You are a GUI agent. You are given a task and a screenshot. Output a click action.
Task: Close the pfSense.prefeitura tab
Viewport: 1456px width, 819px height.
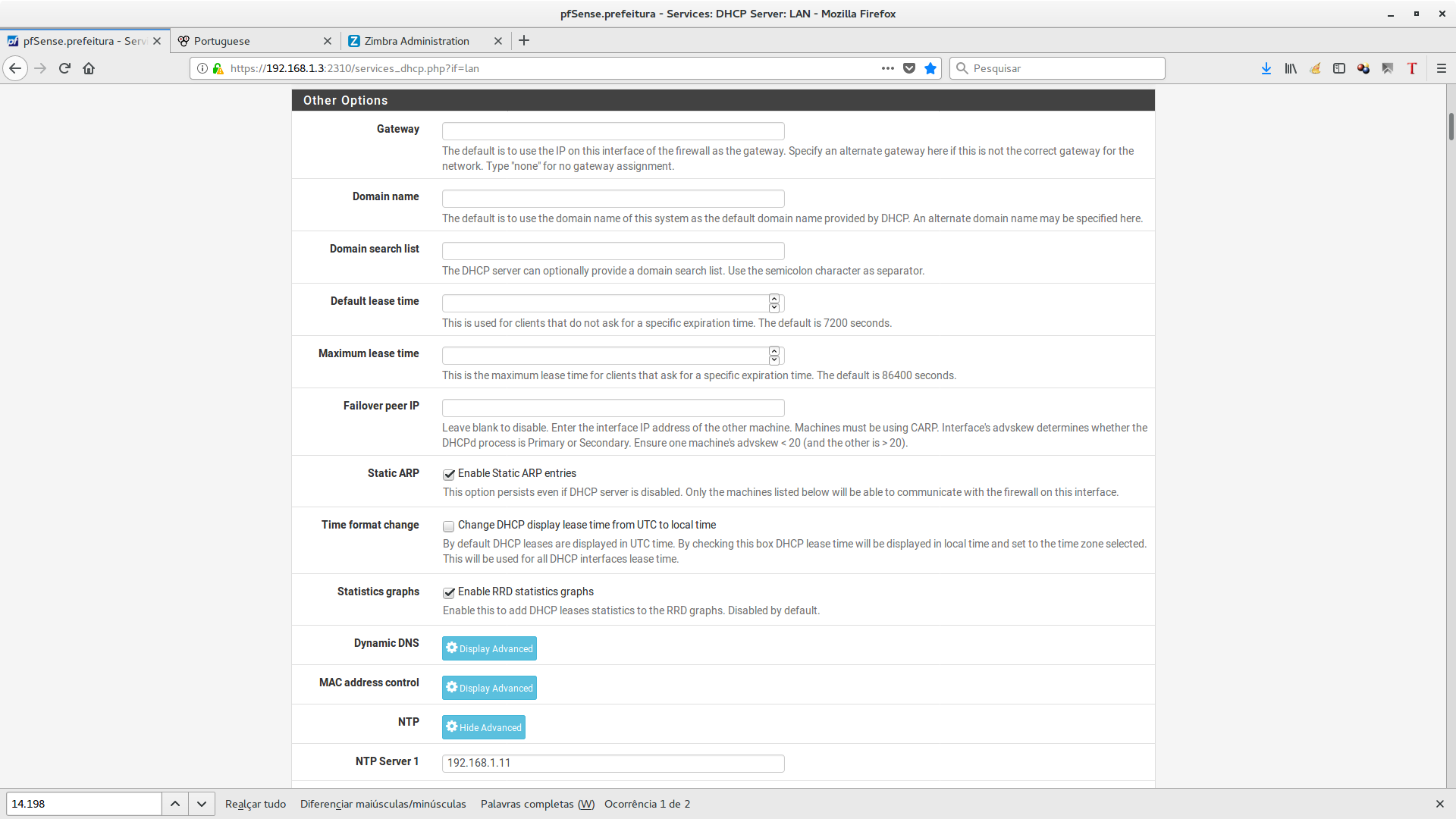click(157, 41)
